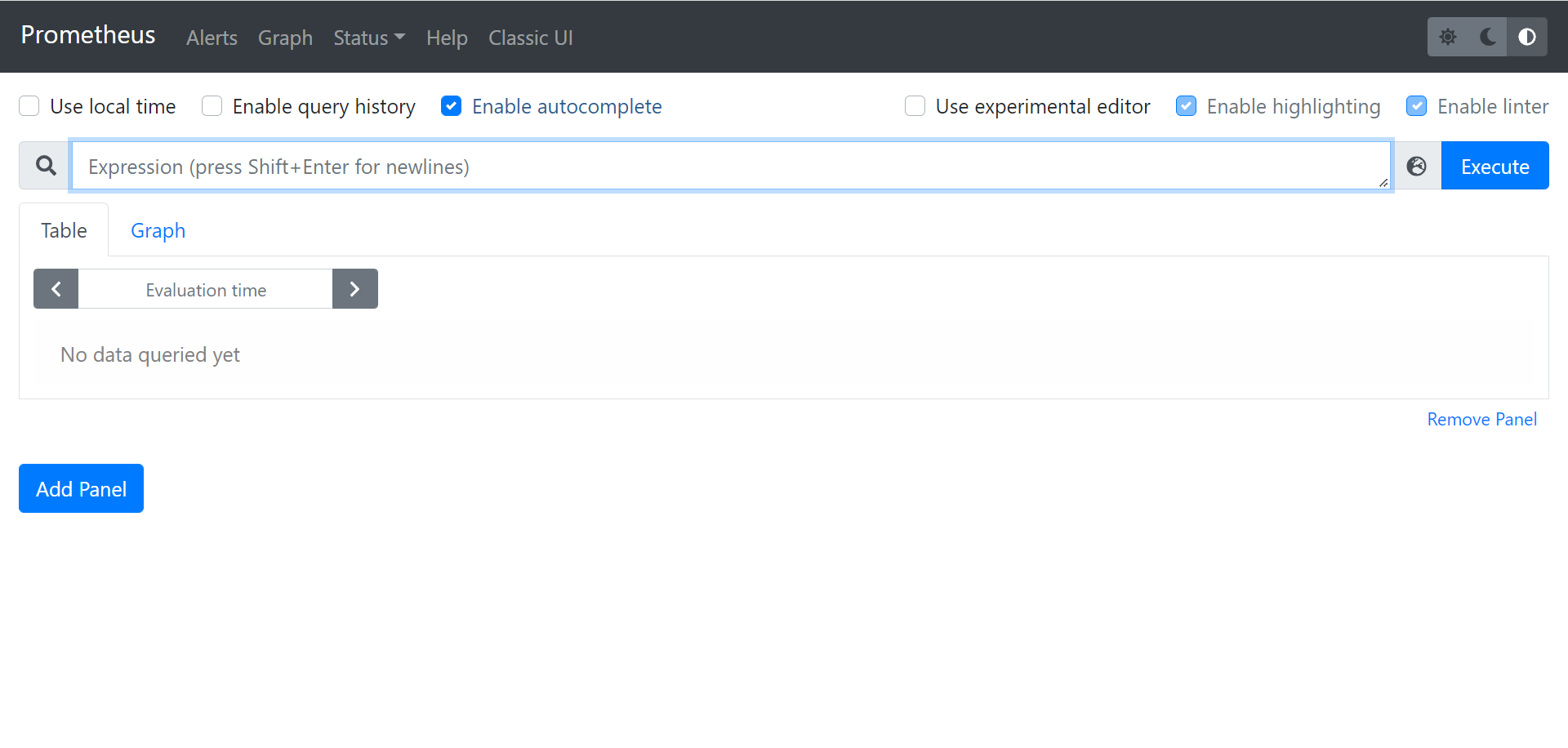Image resolution: width=1568 pixels, height=748 pixels.
Task: Click the Execute button
Action: (x=1494, y=166)
